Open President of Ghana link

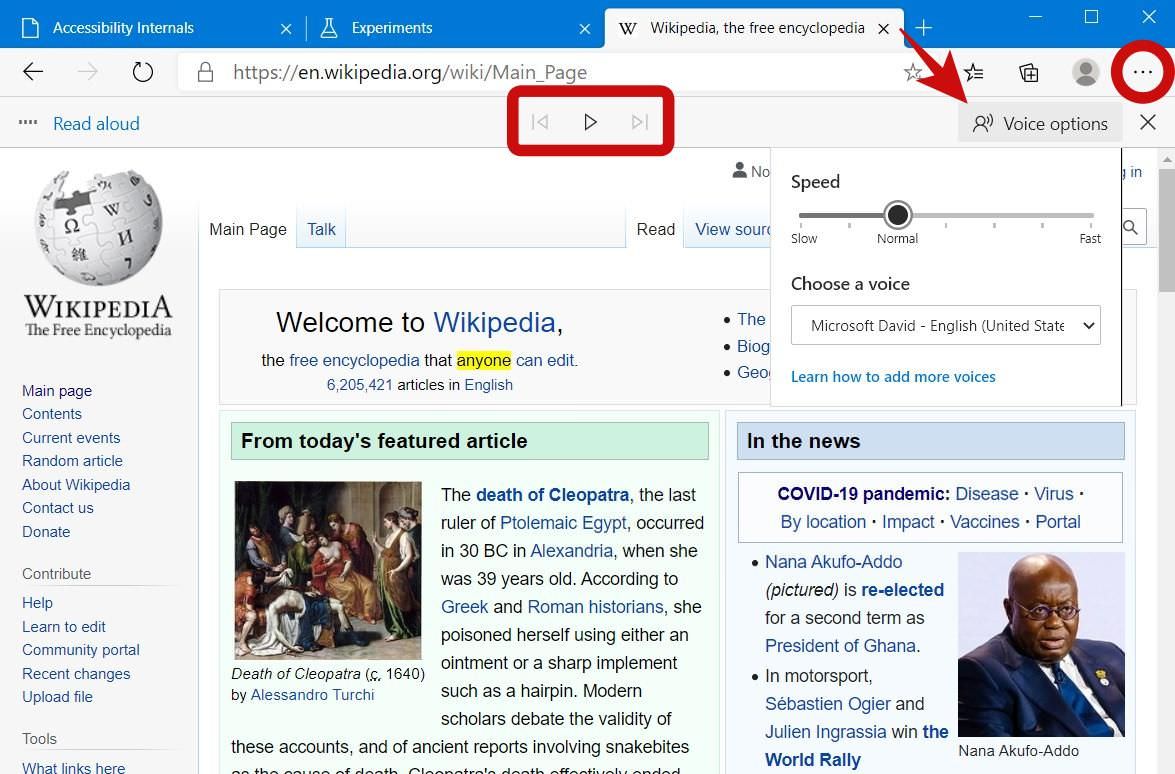click(840, 646)
